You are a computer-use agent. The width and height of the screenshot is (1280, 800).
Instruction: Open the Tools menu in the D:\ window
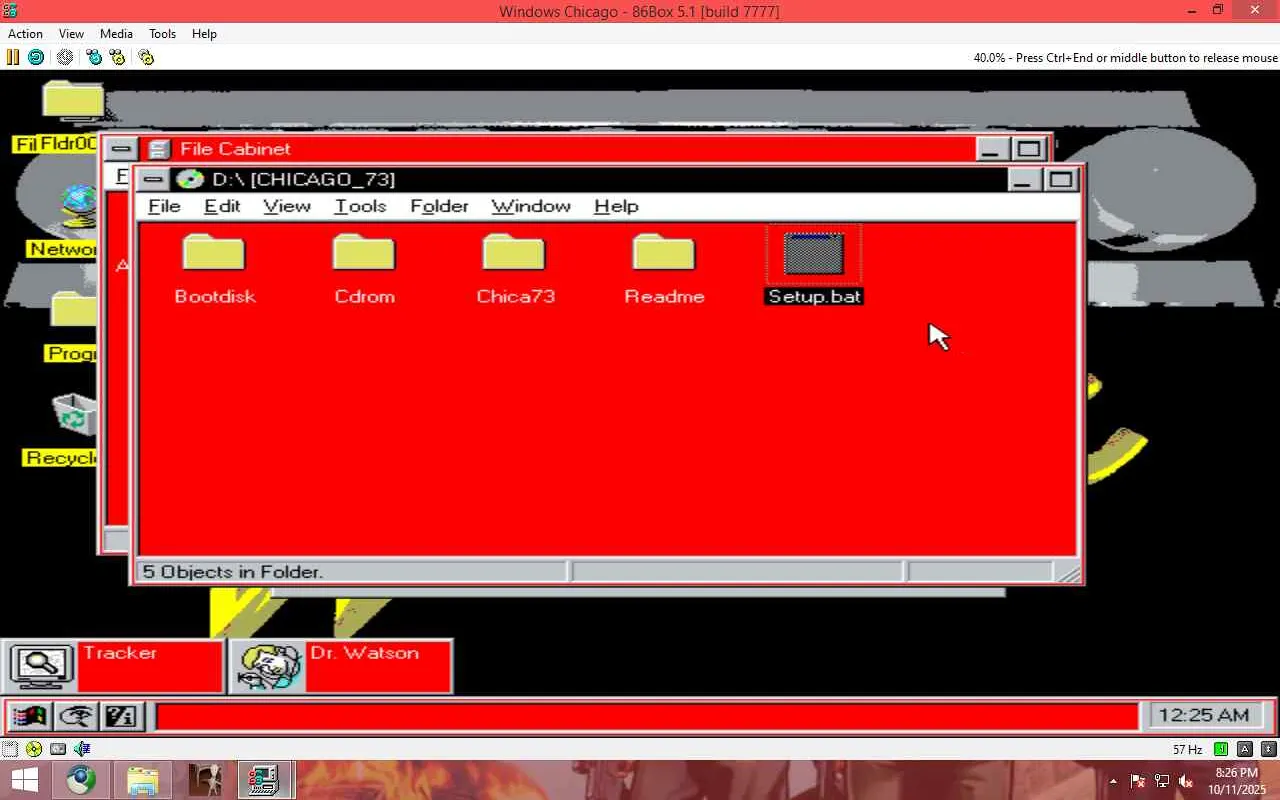click(x=360, y=206)
